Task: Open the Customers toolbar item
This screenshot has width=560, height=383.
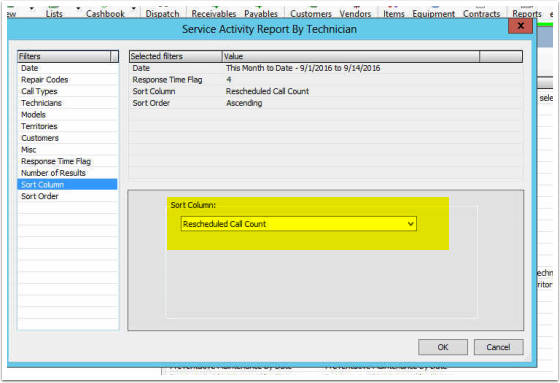Action: pyautogui.click(x=311, y=14)
